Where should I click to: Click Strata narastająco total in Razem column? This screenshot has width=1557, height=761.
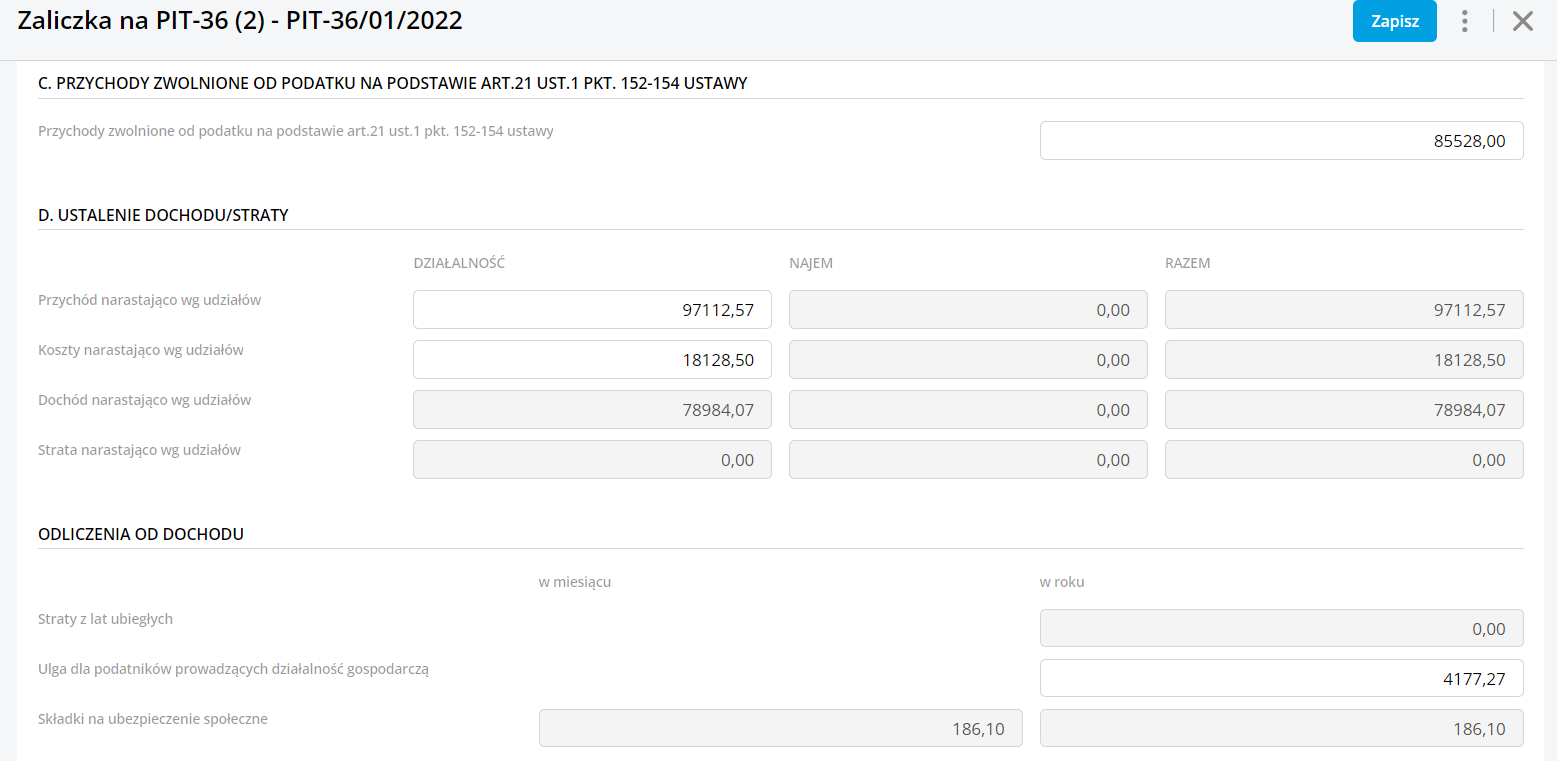point(1344,460)
